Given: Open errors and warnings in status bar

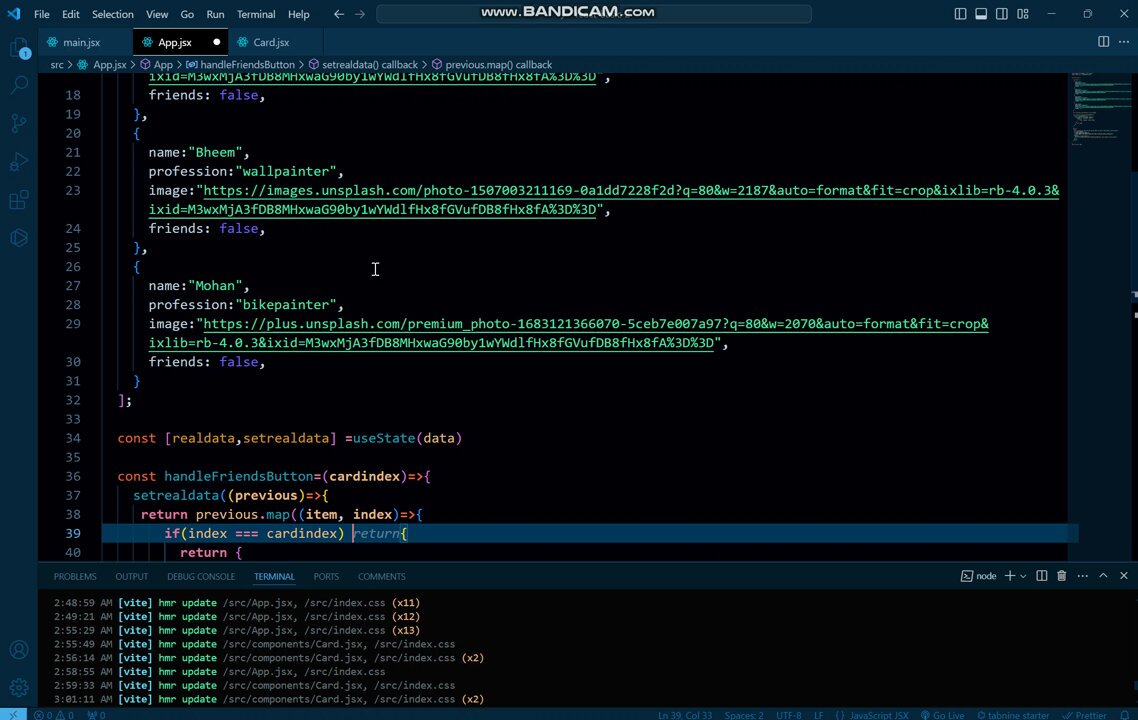Looking at the screenshot, I should point(54,715).
